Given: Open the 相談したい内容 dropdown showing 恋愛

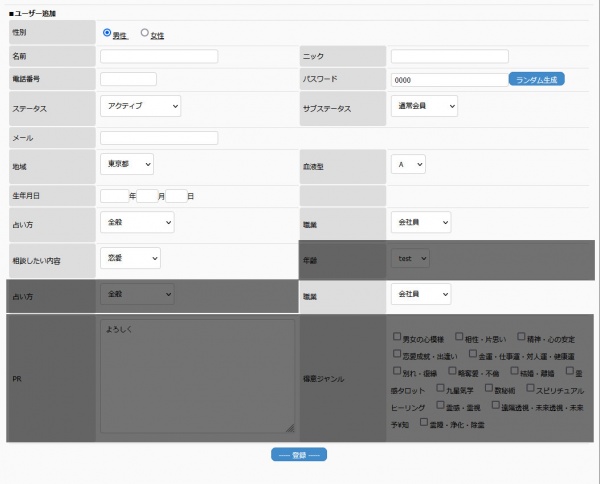Looking at the screenshot, I should tap(130, 258).
